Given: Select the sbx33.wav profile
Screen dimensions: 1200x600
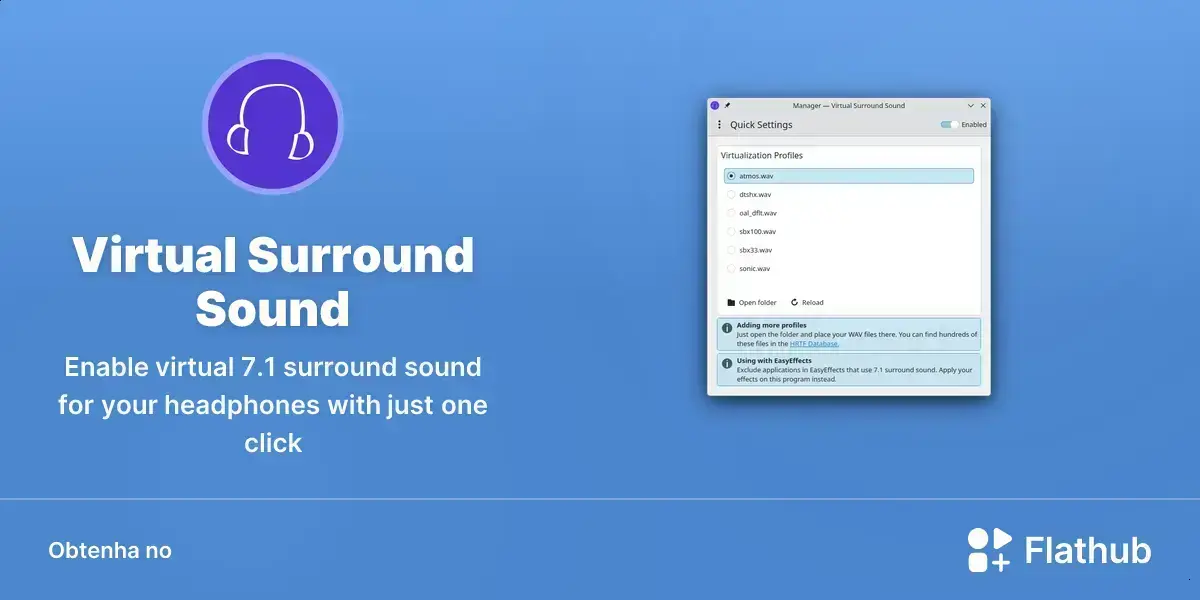Looking at the screenshot, I should coord(849,250).
